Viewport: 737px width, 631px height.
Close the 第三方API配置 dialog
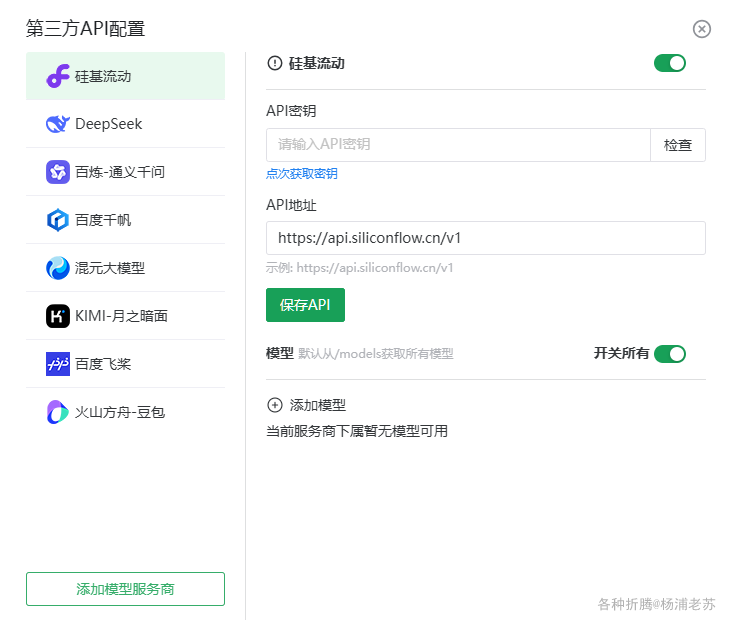click(701, 29)
